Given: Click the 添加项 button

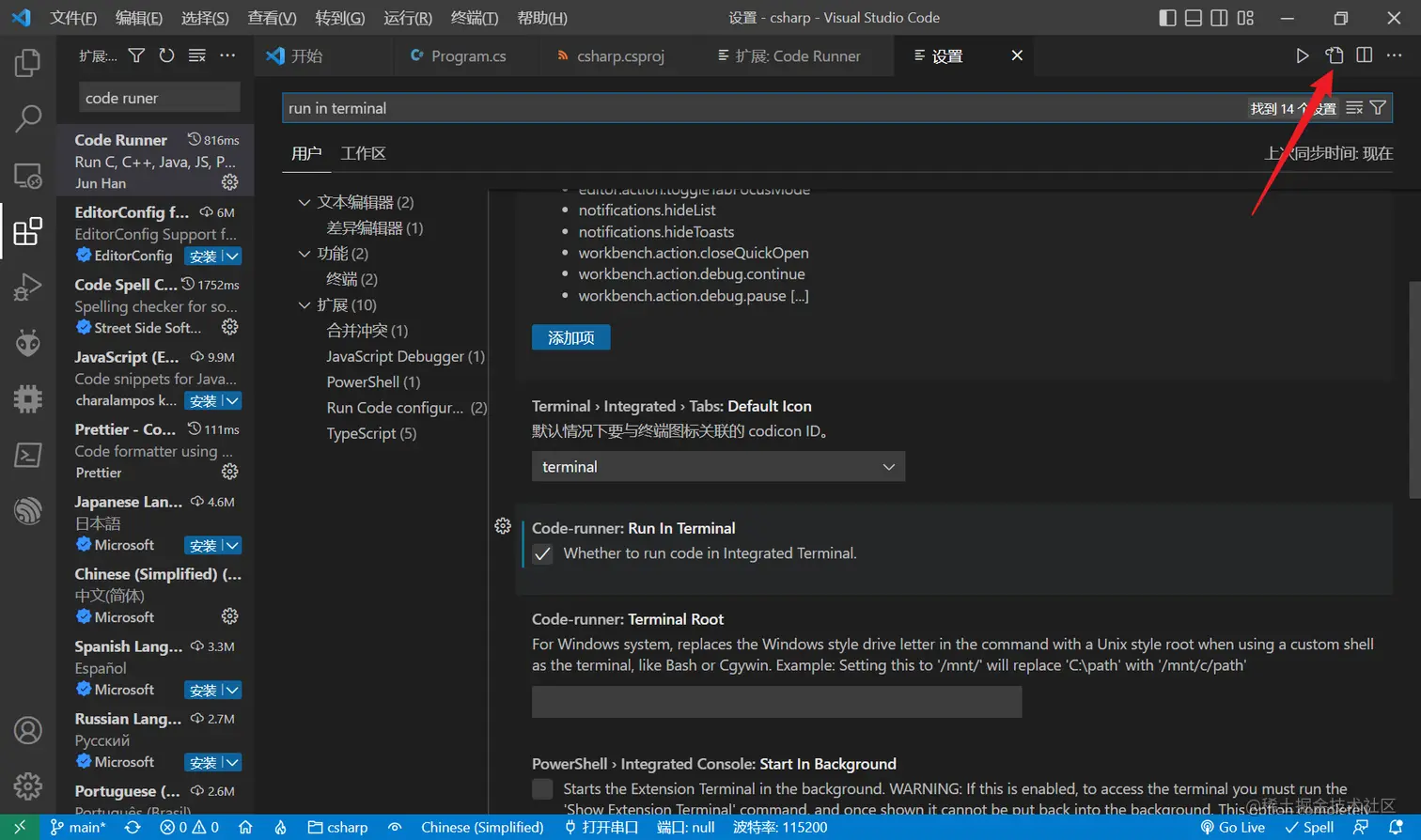Looking at the screenshot, I should (571, 337).
